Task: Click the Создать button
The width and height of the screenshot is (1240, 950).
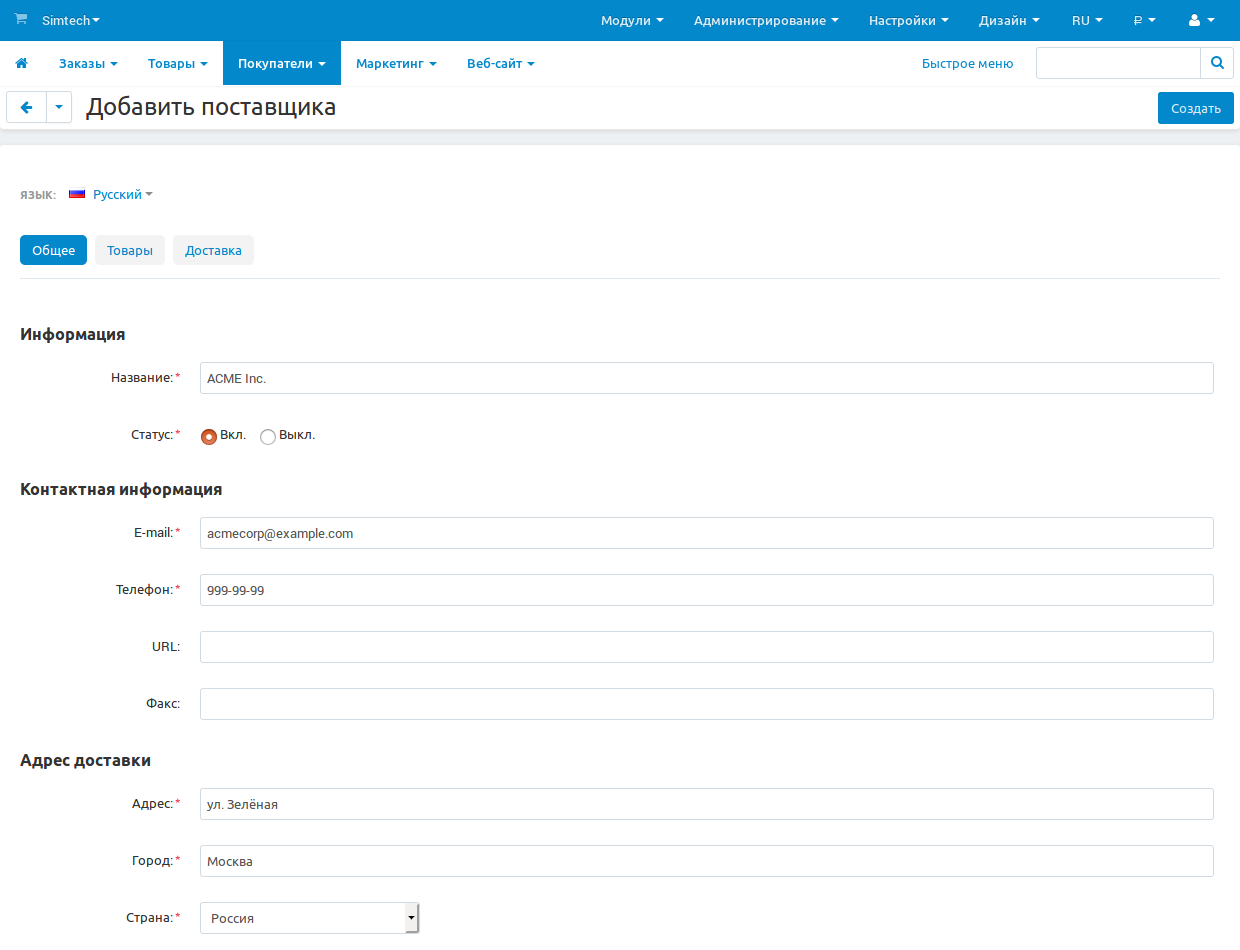Action: 1195,108
